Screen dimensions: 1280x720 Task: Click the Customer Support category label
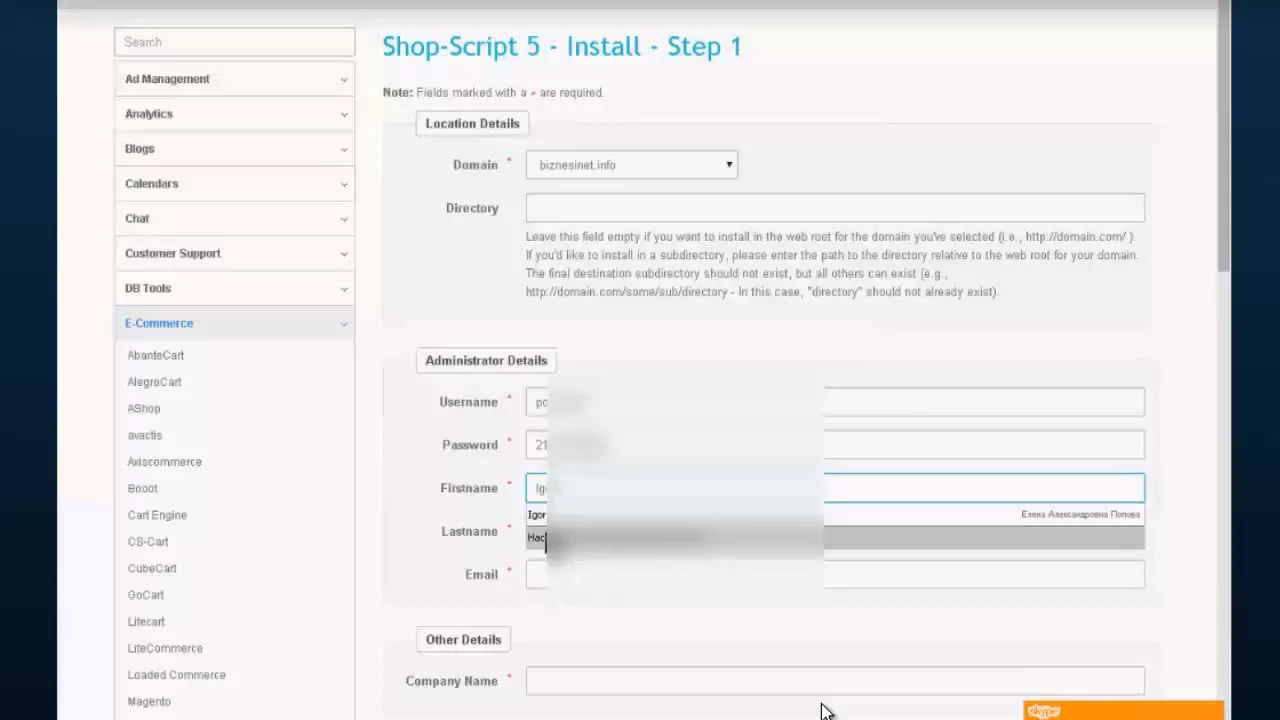(x=173, y=254)
